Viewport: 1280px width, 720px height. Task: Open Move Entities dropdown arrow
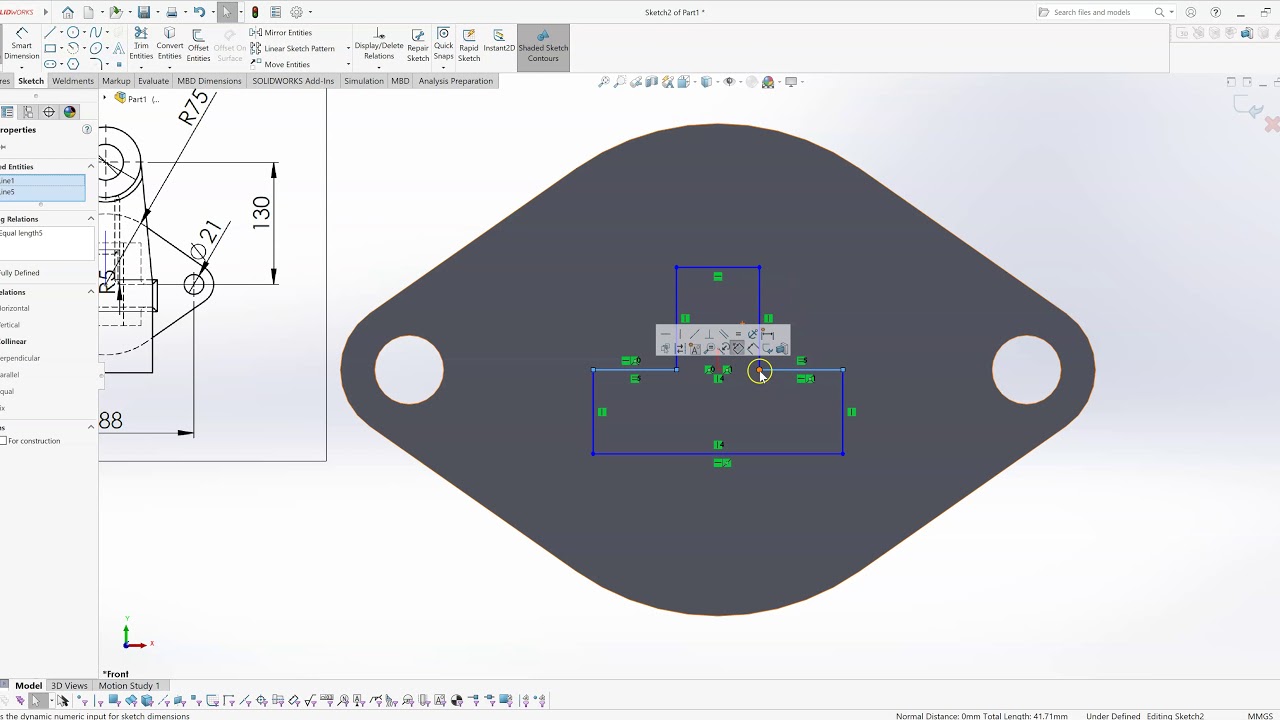tap(348, 64)
